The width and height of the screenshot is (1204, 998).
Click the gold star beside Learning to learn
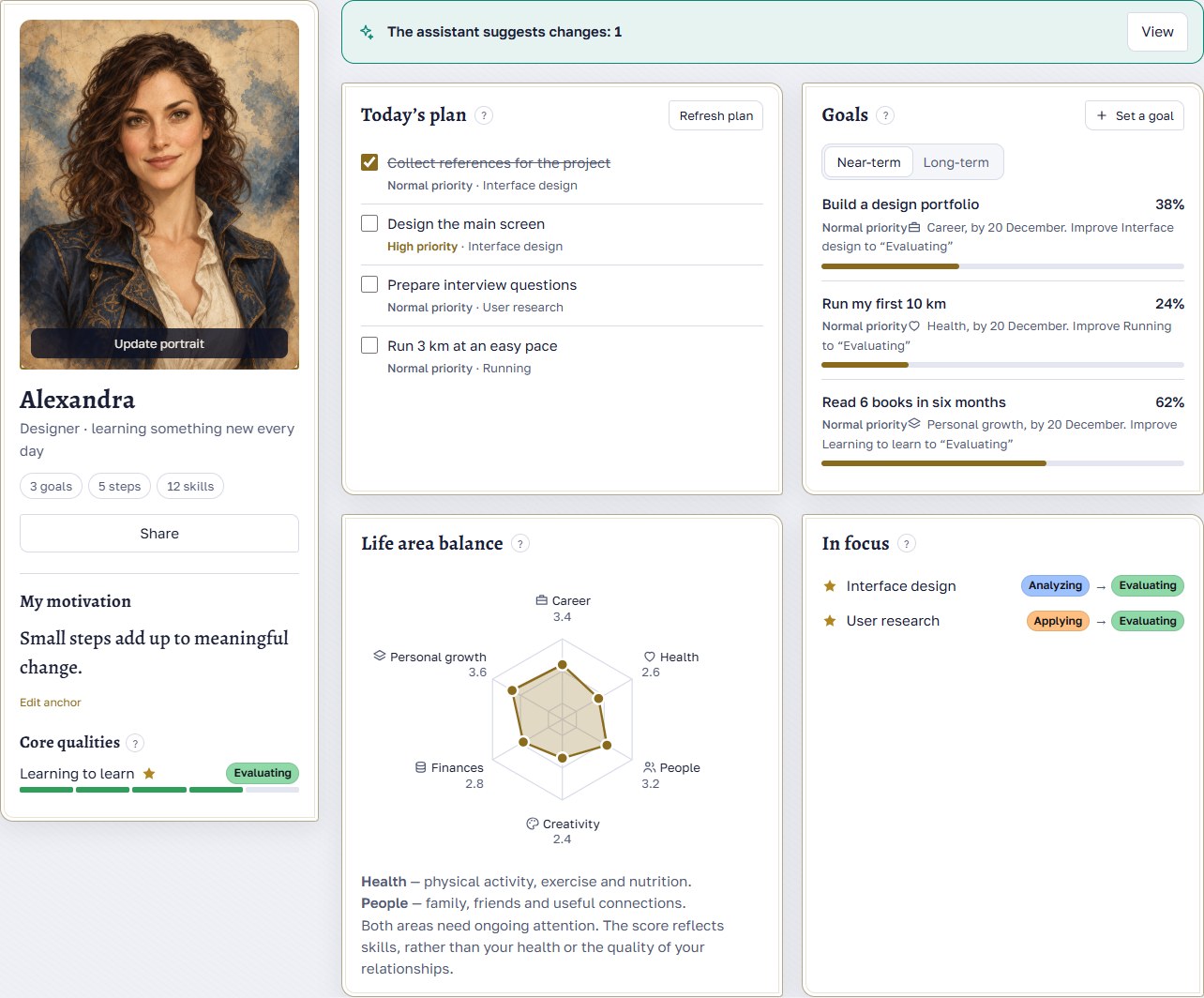[149, 774]
